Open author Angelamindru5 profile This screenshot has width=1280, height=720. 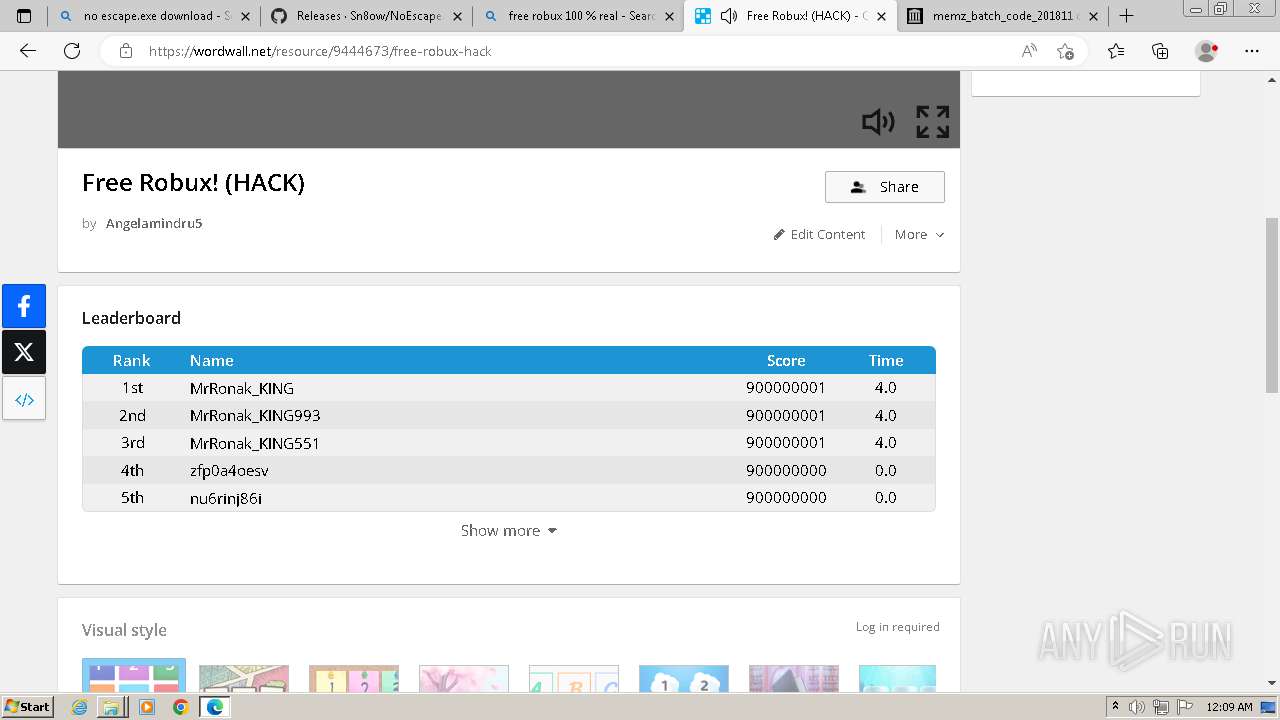(x=154, y=223)
